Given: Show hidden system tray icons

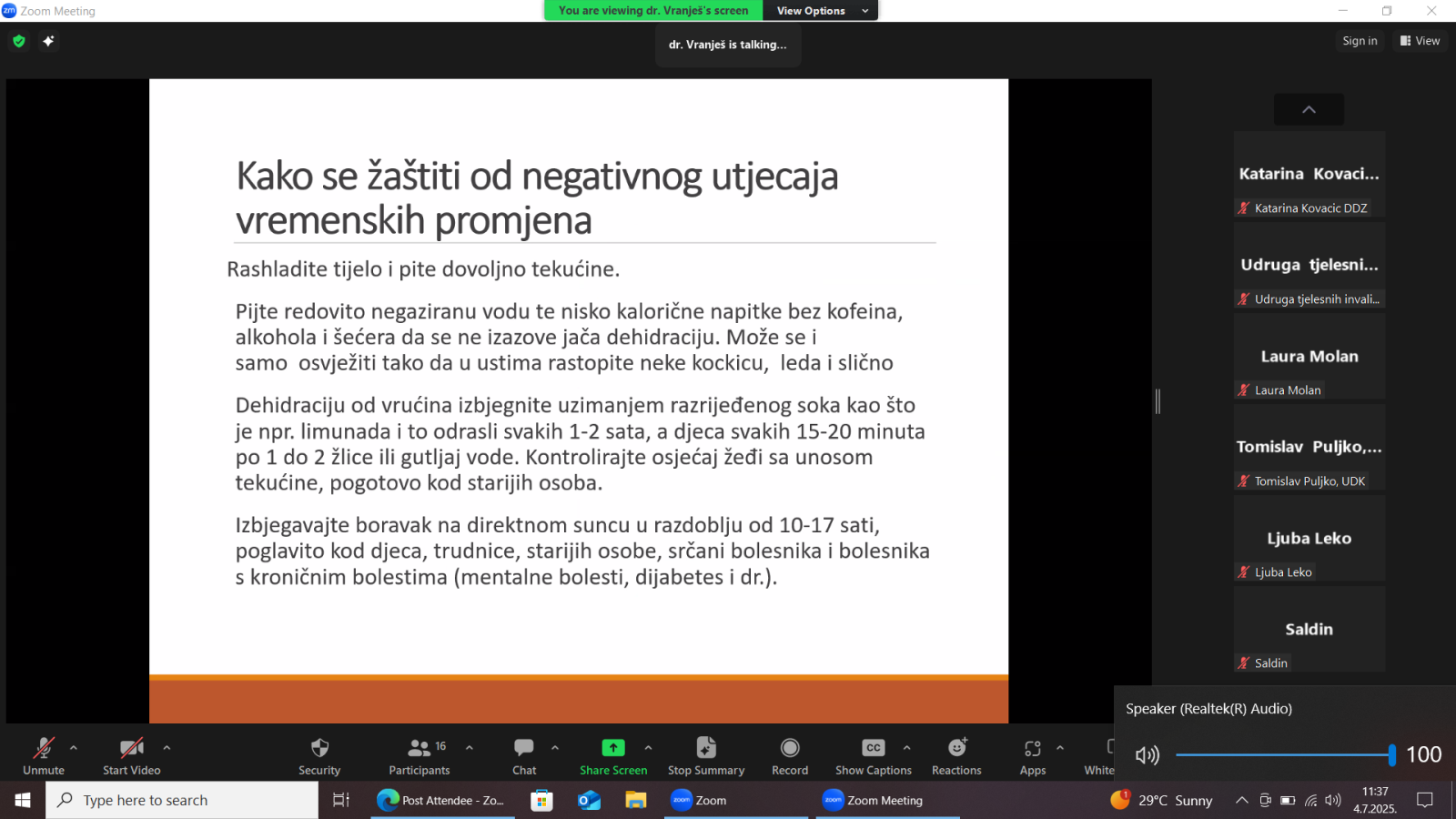Looking at the screenshot, I should (1241, 800).
